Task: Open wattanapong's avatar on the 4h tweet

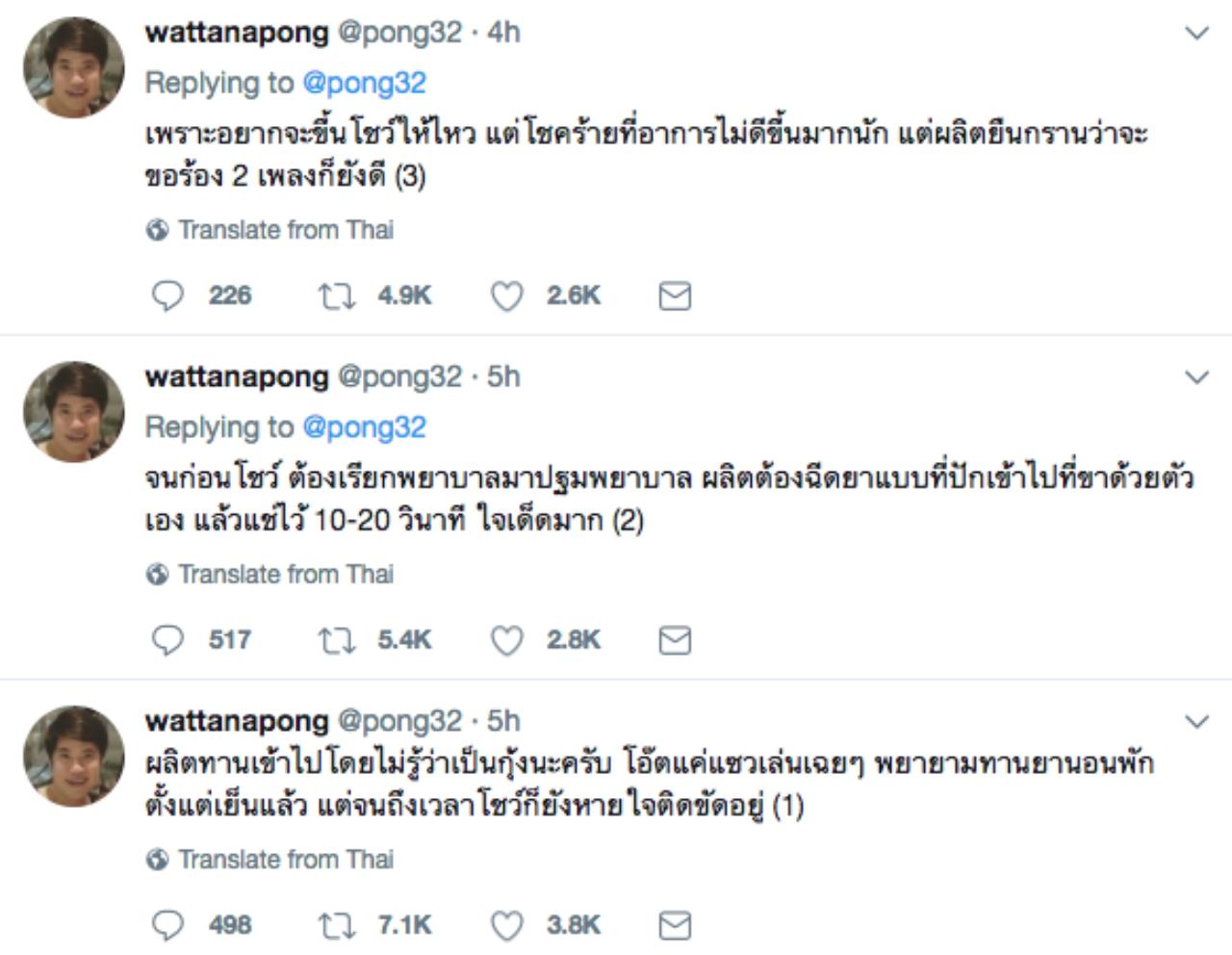Action: click(x=74, y=67)
